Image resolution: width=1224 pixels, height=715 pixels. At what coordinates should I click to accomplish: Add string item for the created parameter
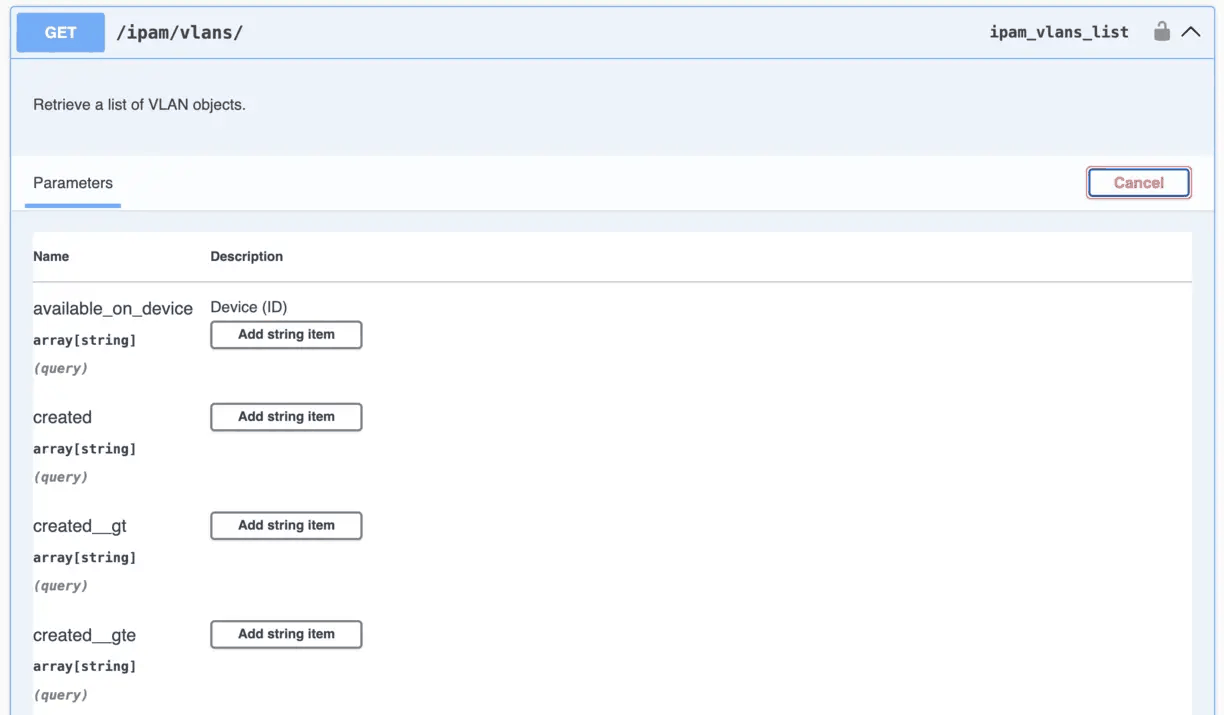point(286,417)
